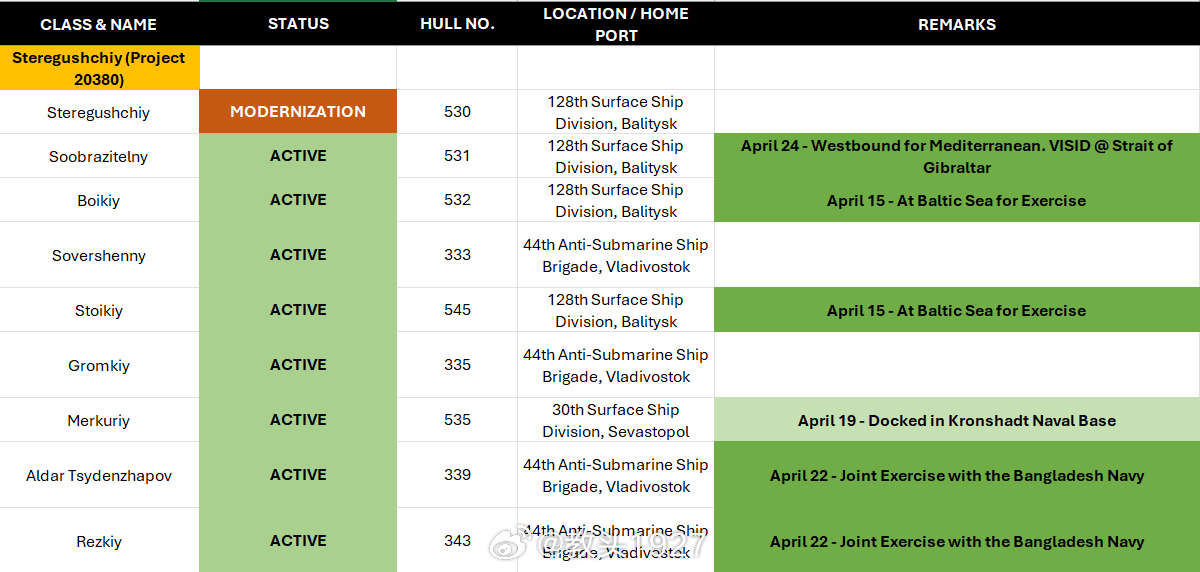Click Boikiy's ACTIVE status cell
The height and width of the screenshot is (572, 1200).
(x=298, y=200)
